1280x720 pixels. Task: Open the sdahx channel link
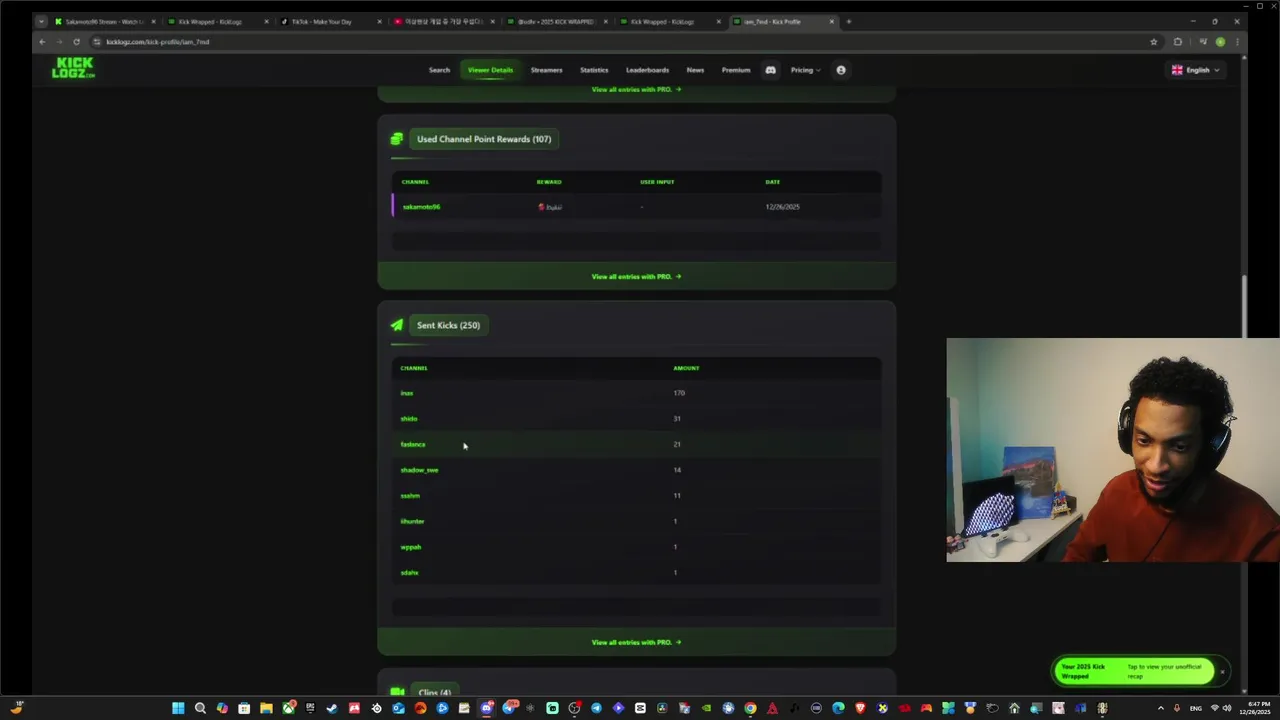click(x=409, y=573)
